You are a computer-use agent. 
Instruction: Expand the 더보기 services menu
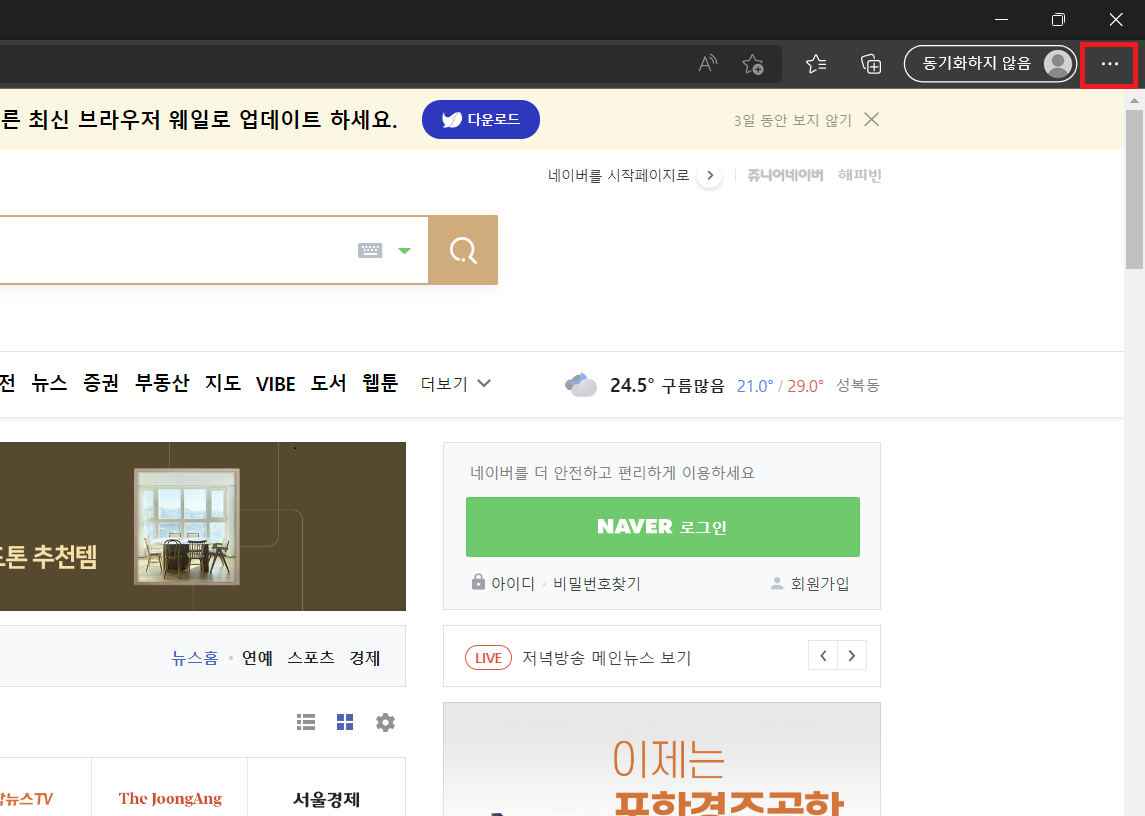pyautogui.click(x=455, y=384)
